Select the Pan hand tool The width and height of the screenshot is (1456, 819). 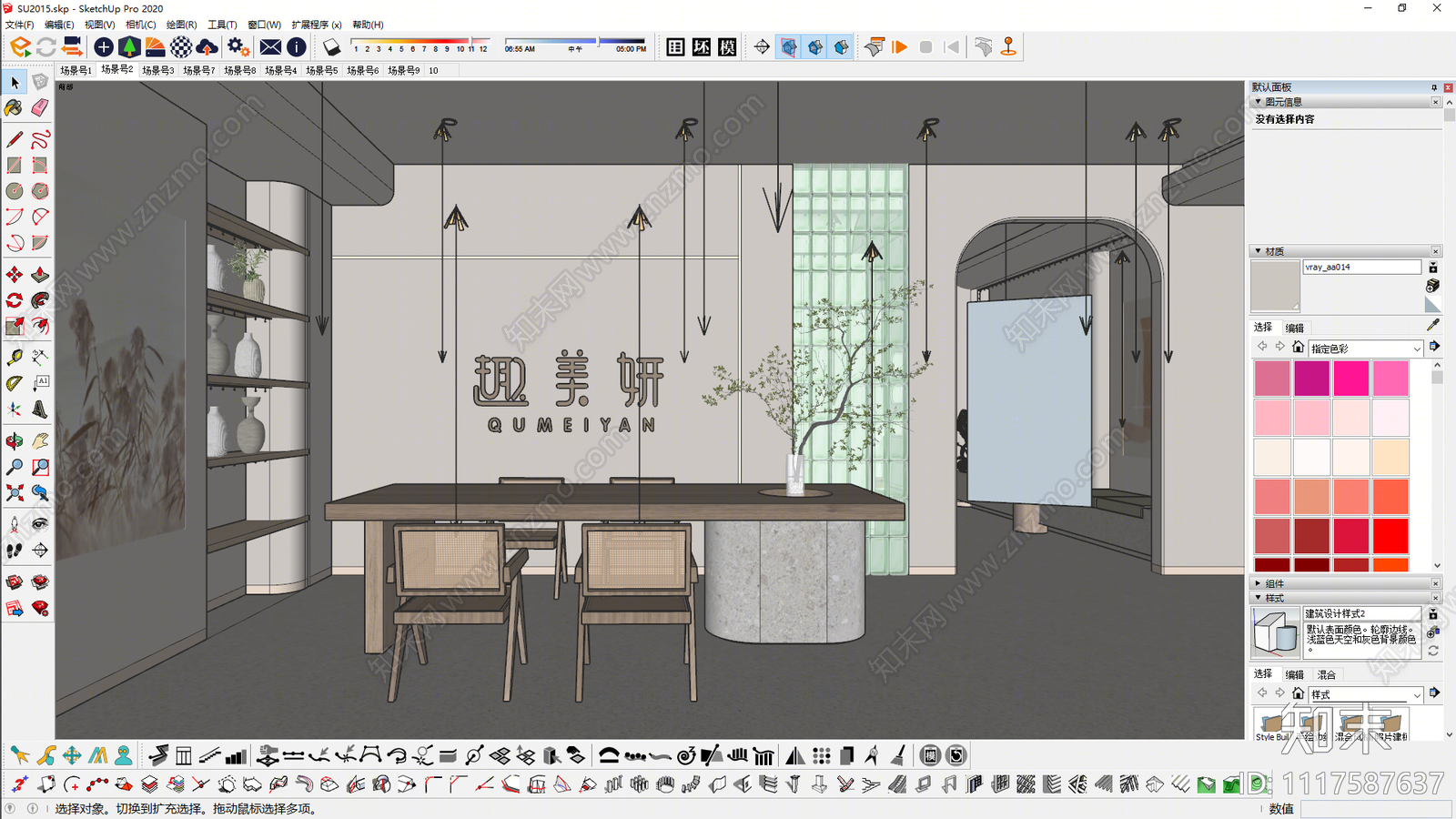40,441
